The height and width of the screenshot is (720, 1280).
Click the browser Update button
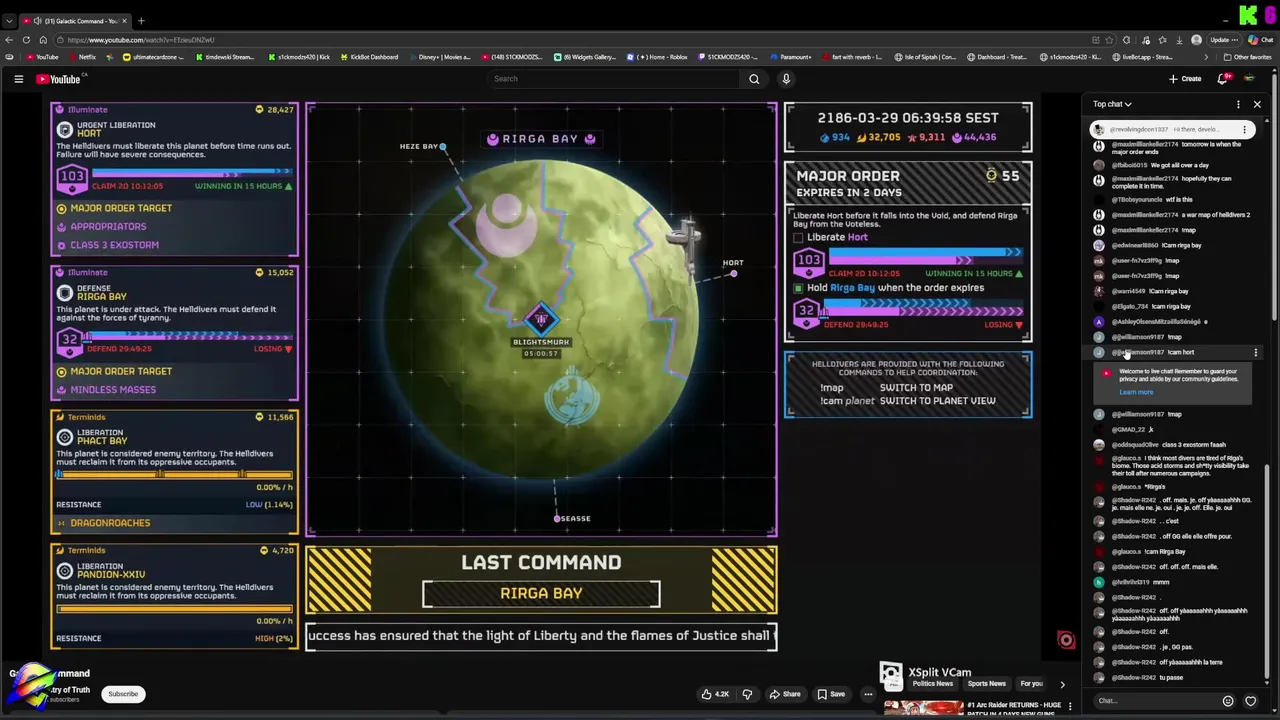point(1224,40)
